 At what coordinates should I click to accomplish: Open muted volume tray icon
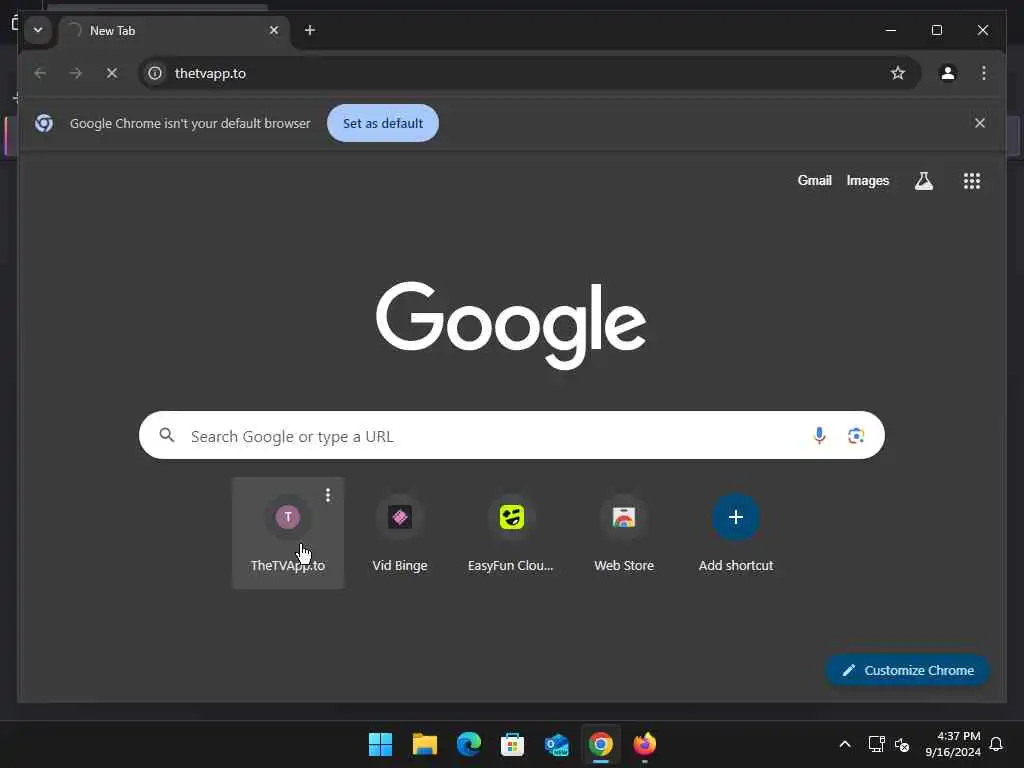903,744
